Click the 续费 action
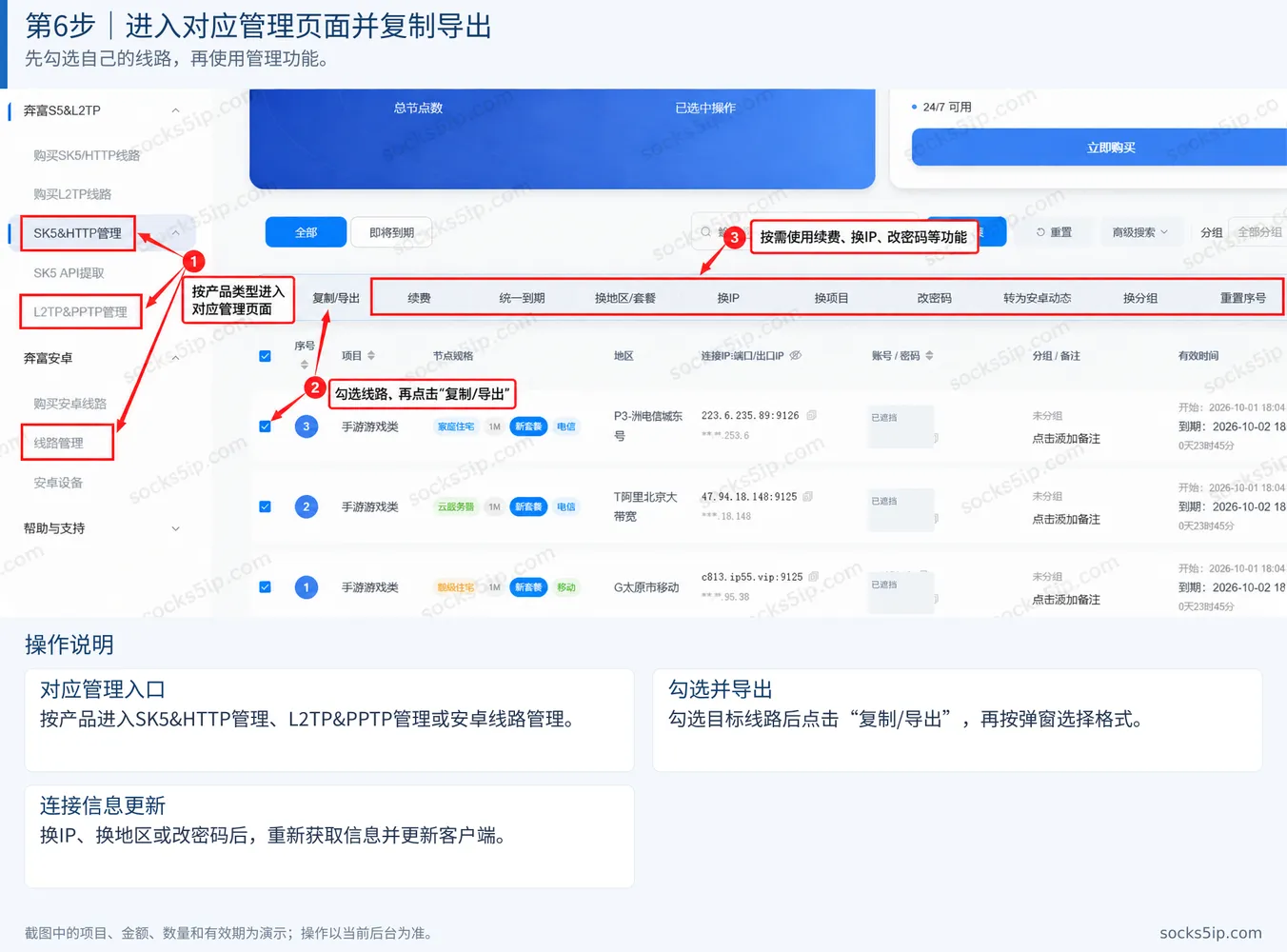 point(419,298)
